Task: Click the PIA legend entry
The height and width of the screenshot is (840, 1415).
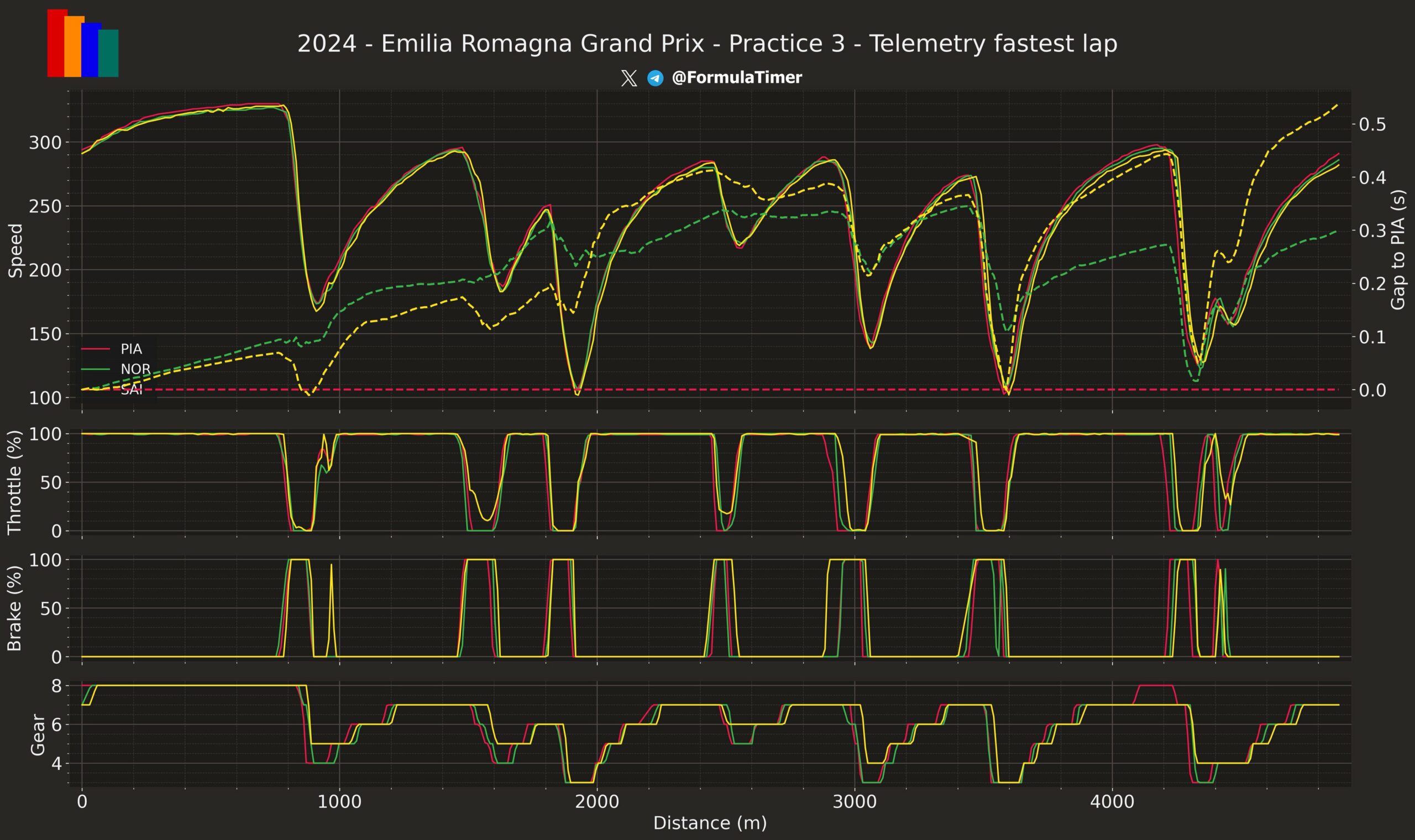Action: (131, 349)
